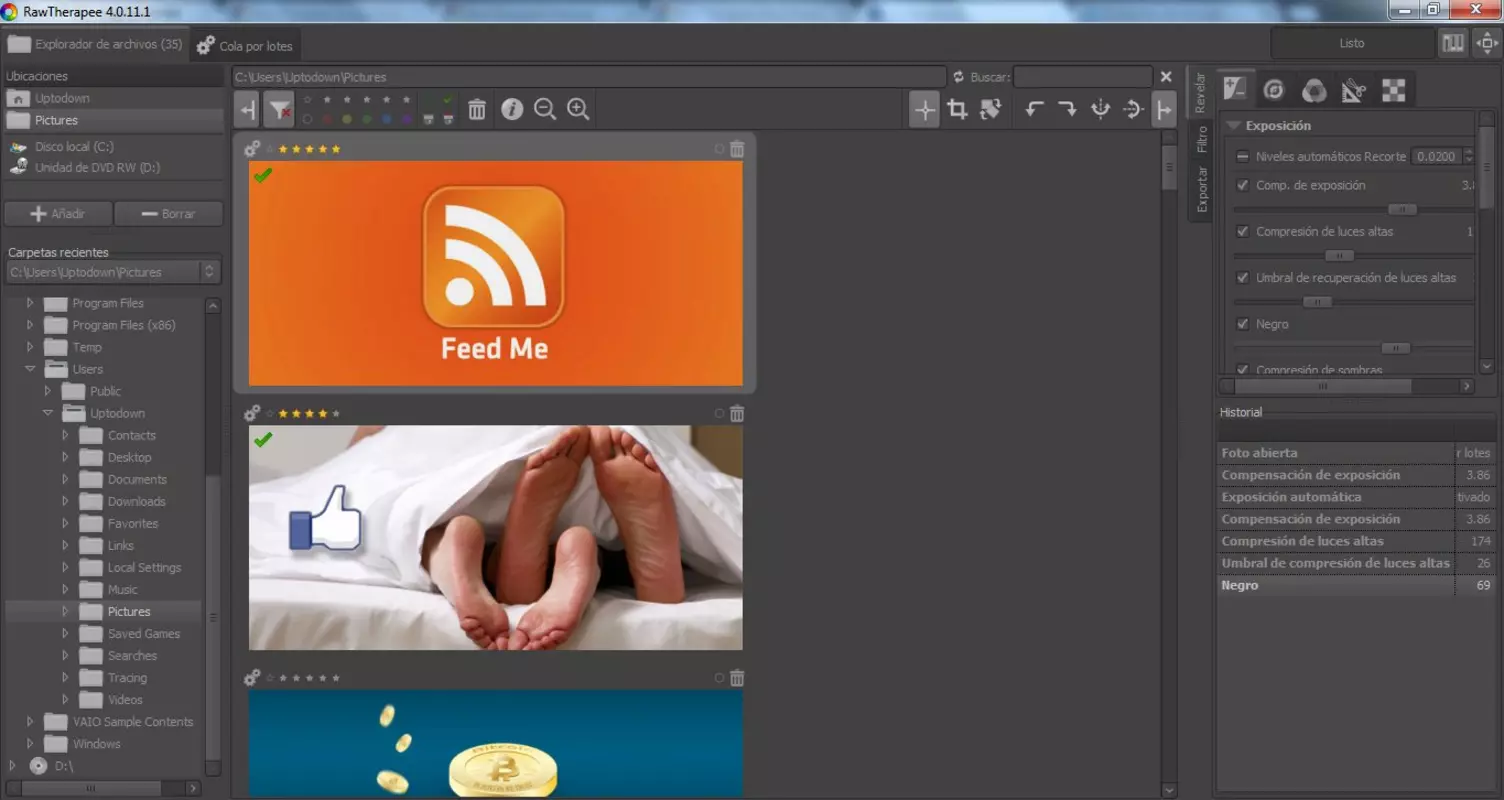1504x800 pixels.
Task: Open the Exposure tools tab icon
Action: pos(1236,89)
